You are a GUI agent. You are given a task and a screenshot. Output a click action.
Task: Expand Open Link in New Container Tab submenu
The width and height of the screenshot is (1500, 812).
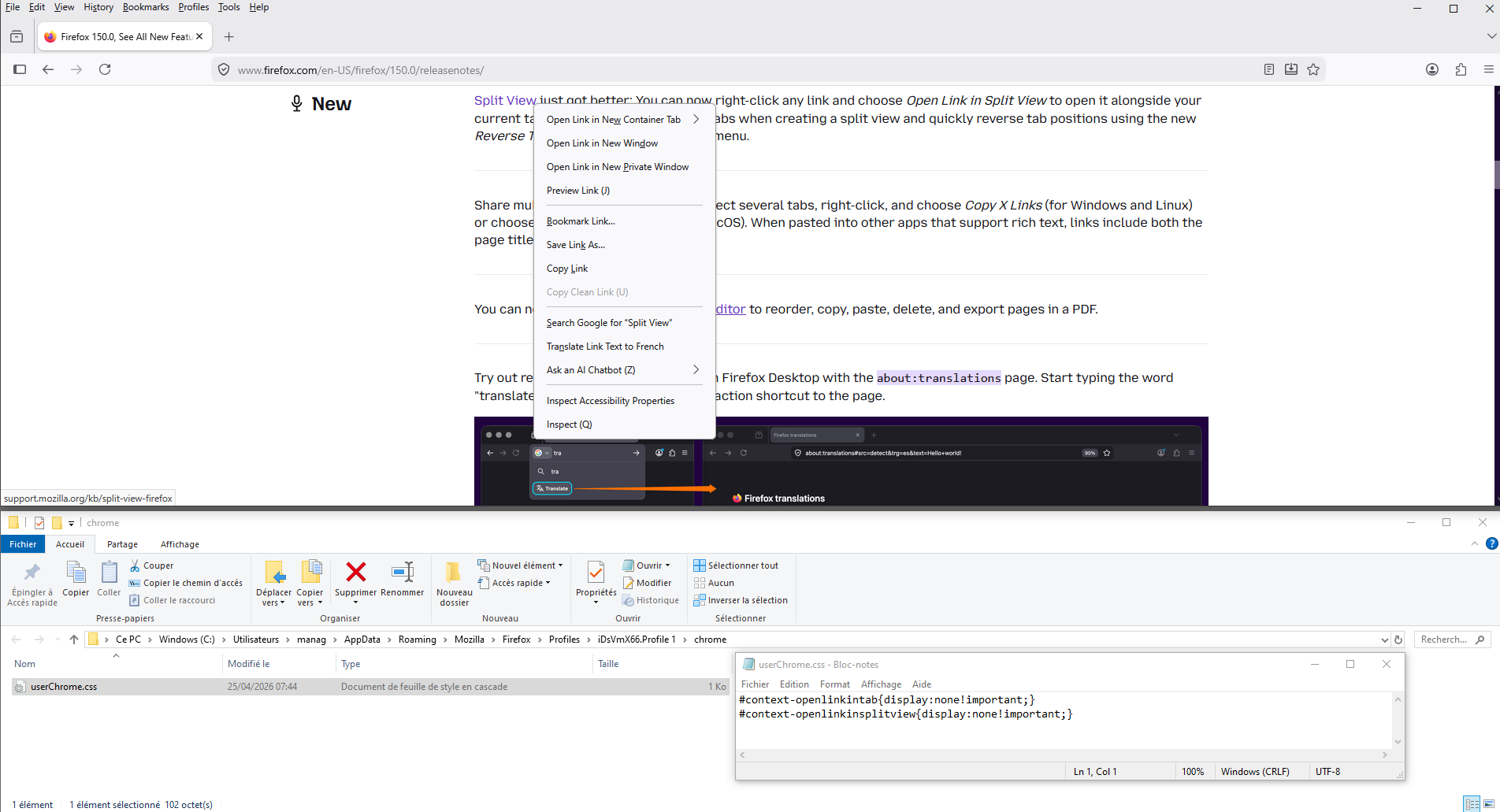coord(696,120)
